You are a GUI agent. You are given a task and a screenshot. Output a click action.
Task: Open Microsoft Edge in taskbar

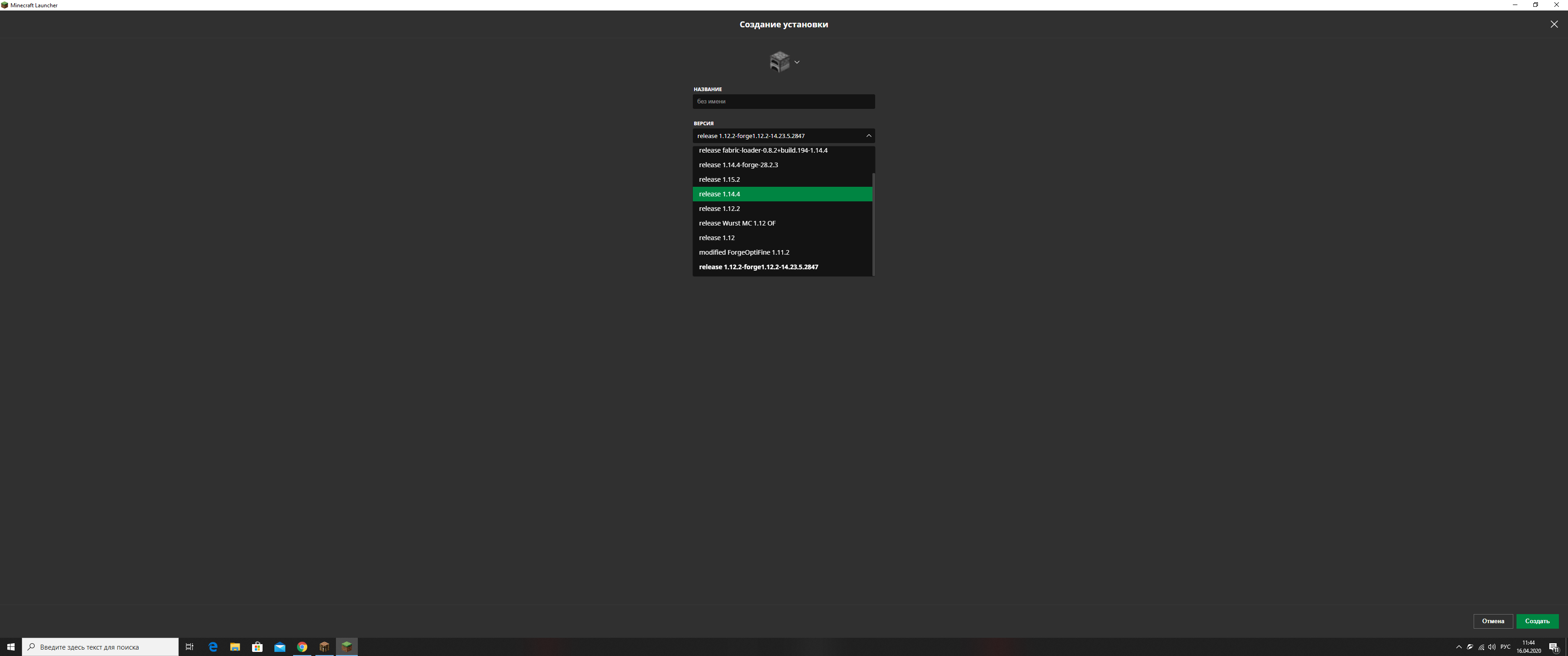click(213, 647)
